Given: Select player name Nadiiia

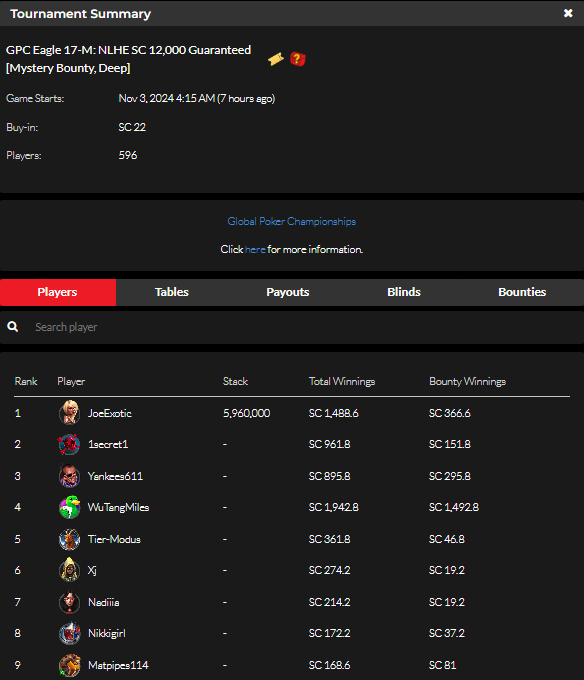Looking at the screenshot, I should [x=104, y=602].
